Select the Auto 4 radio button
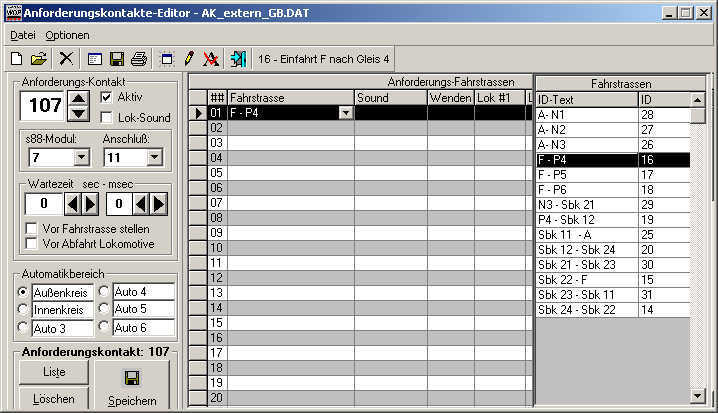 point(104,291)
